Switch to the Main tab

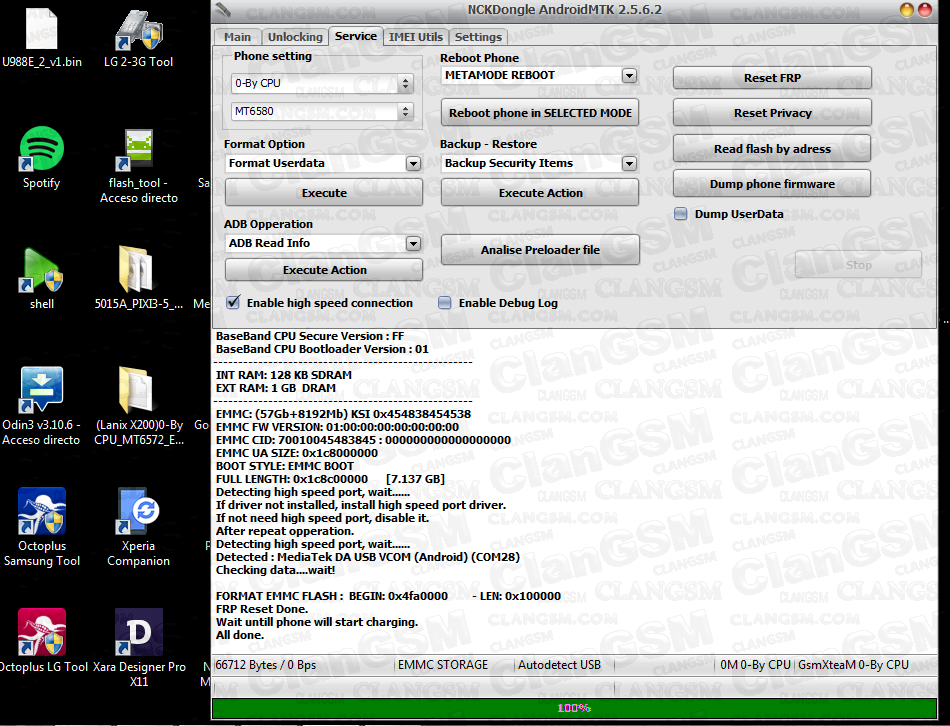click(x=238, y=37)
